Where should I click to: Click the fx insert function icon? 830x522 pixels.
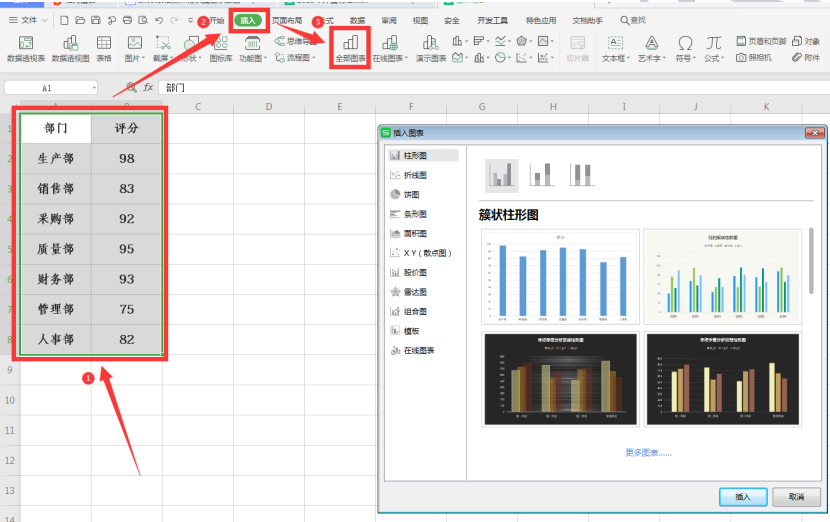(148, 87)
